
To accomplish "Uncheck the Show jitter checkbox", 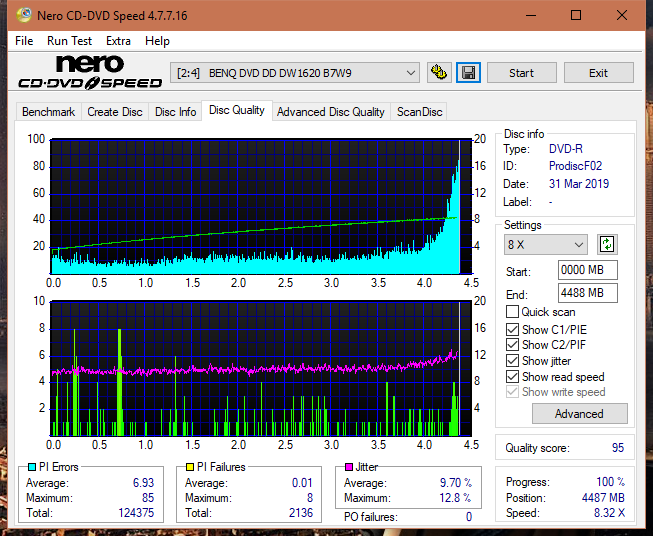I will coord(512,361).
